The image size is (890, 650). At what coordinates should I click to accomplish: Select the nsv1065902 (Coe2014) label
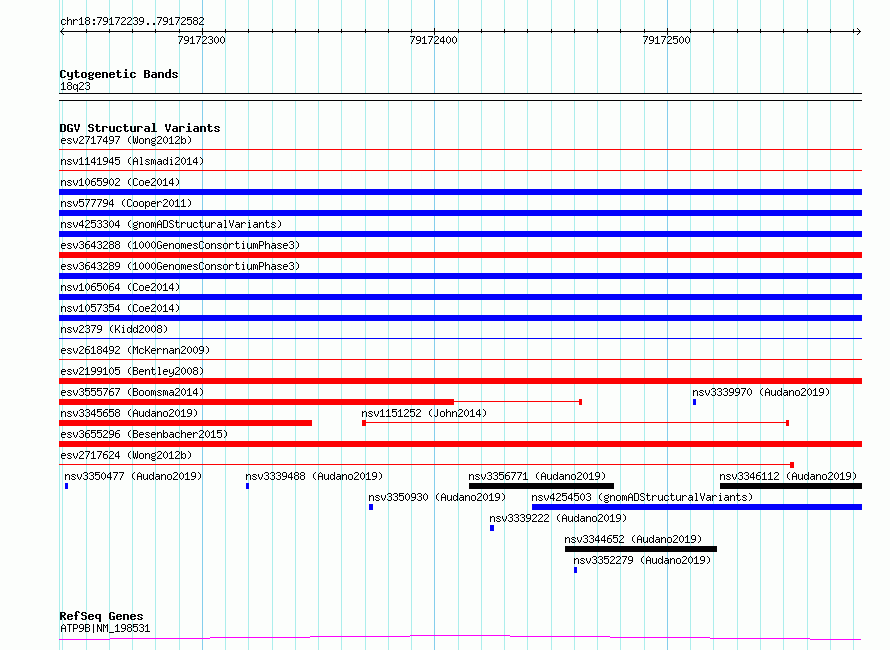pos(120,182)
